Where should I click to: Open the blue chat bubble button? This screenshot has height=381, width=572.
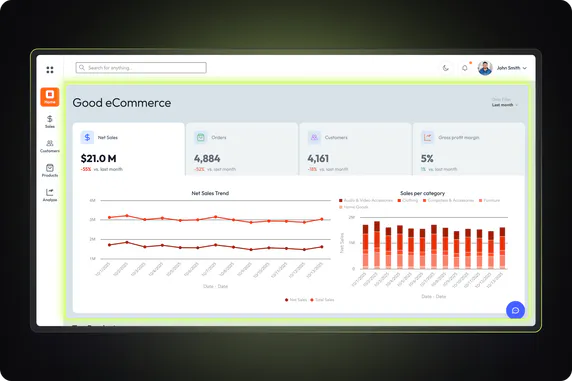(515, 310)
